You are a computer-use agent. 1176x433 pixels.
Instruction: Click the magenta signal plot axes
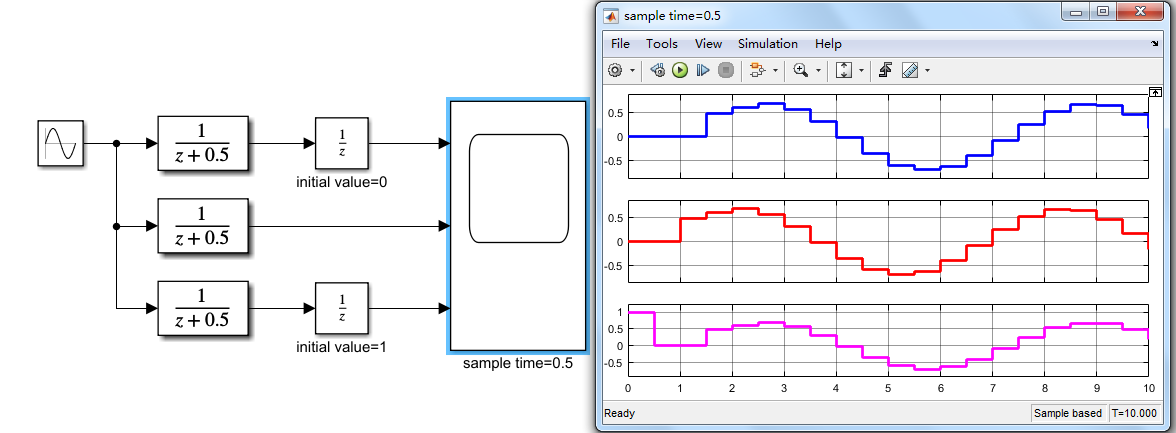888,340
